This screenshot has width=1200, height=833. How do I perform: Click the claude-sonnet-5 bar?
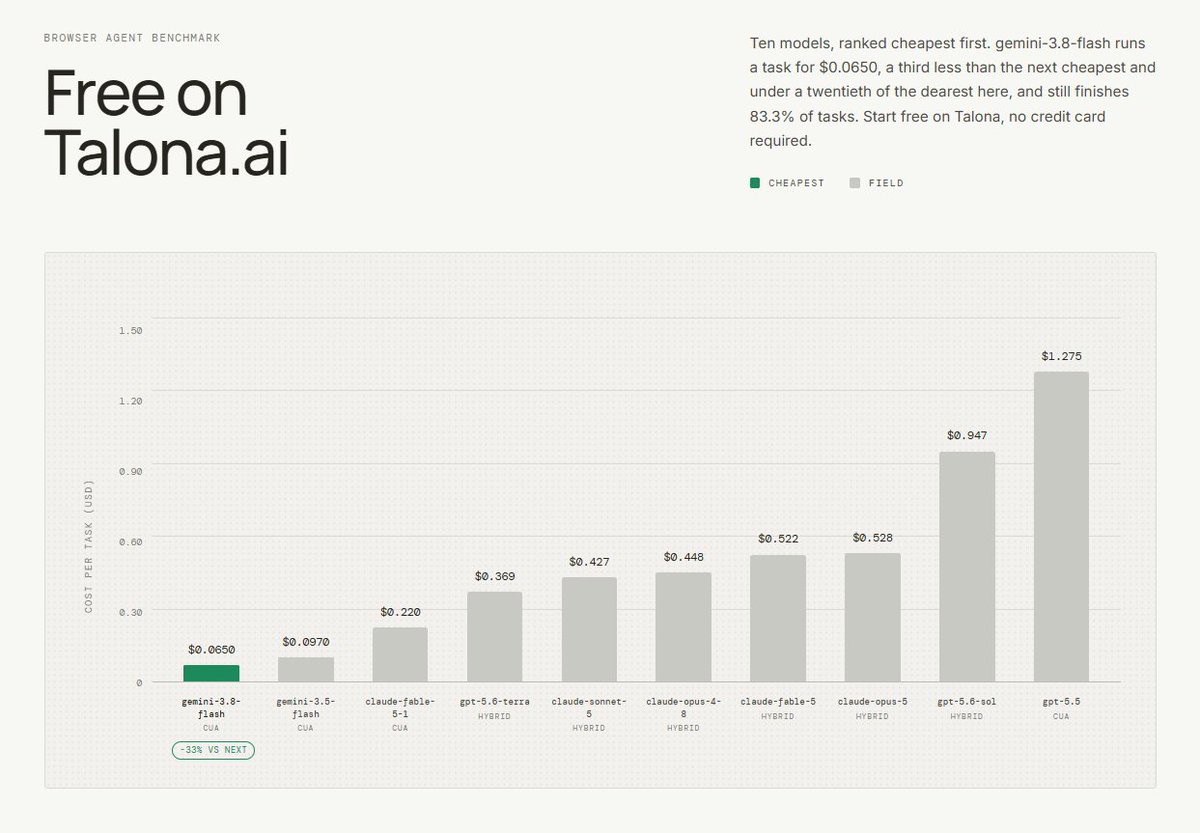tap(589, 629)
